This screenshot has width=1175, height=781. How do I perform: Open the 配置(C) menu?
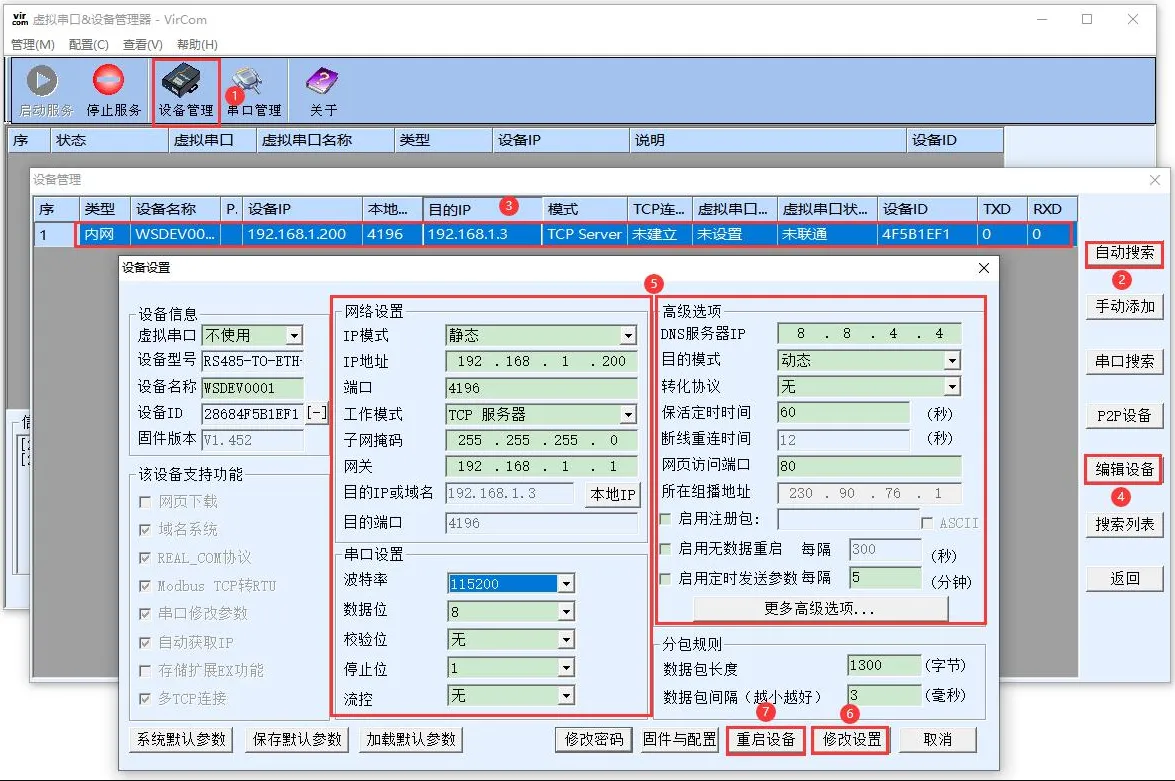point(88,45)
